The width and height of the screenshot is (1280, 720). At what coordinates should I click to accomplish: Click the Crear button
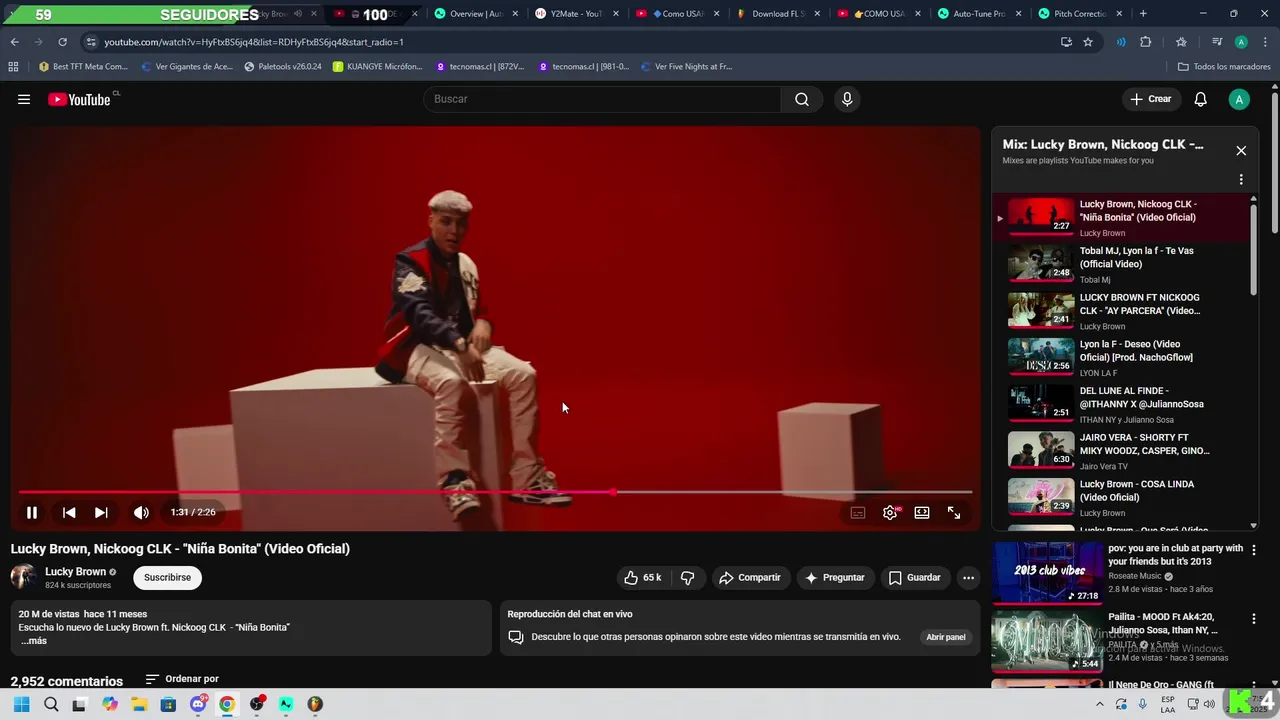coord(1151,99)
